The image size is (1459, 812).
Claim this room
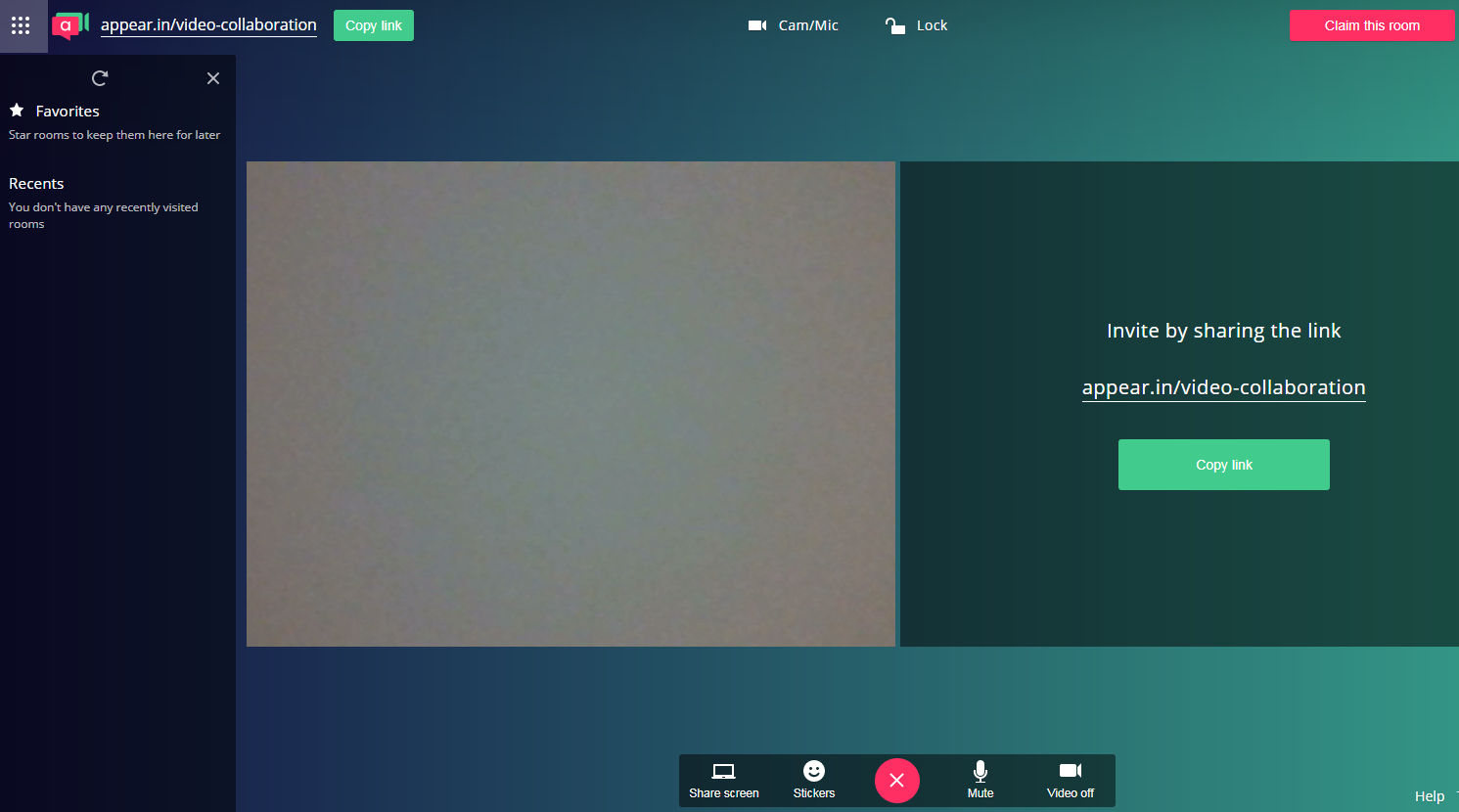pyautogui.click(x=1372, y=25)
